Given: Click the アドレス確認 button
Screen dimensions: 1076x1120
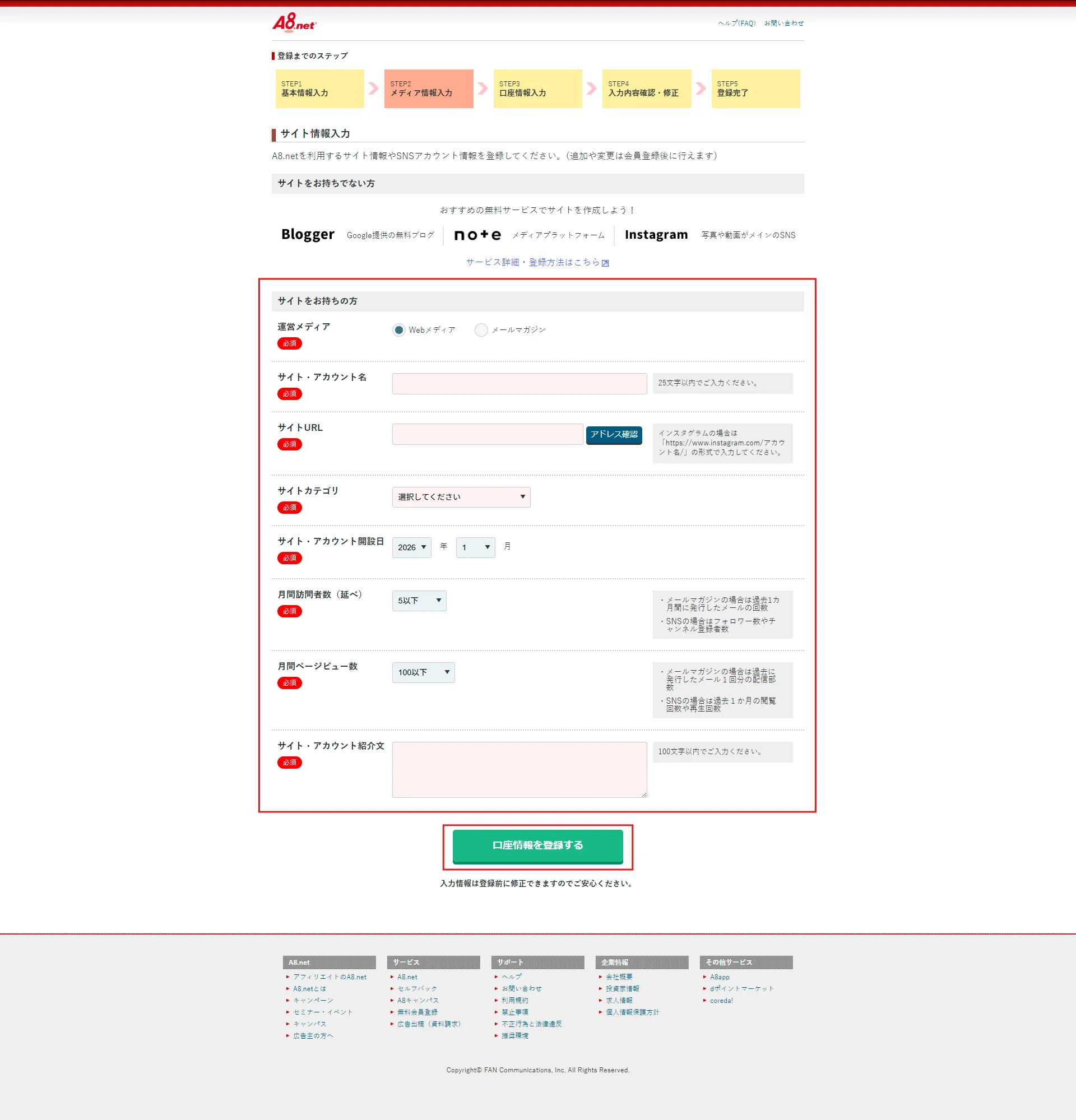Looking at the screenshot, I should pos(614,435).
